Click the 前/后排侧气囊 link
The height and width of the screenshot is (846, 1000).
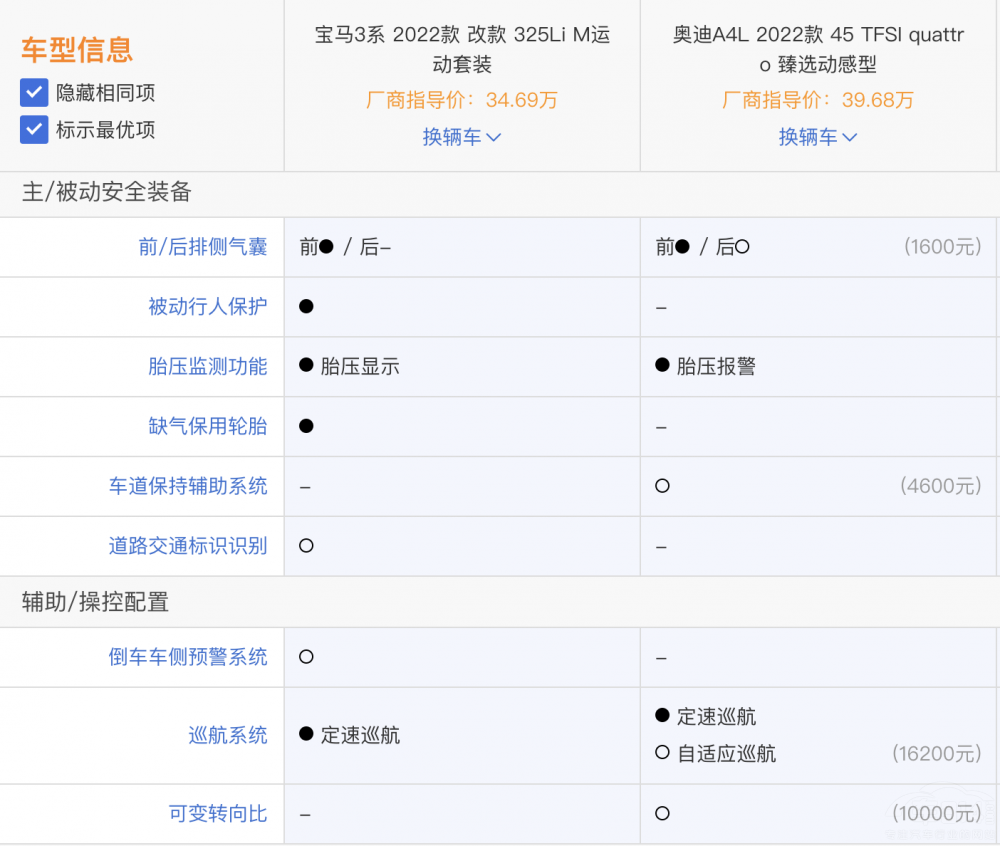pyautogui.click(x=203, y=247)
